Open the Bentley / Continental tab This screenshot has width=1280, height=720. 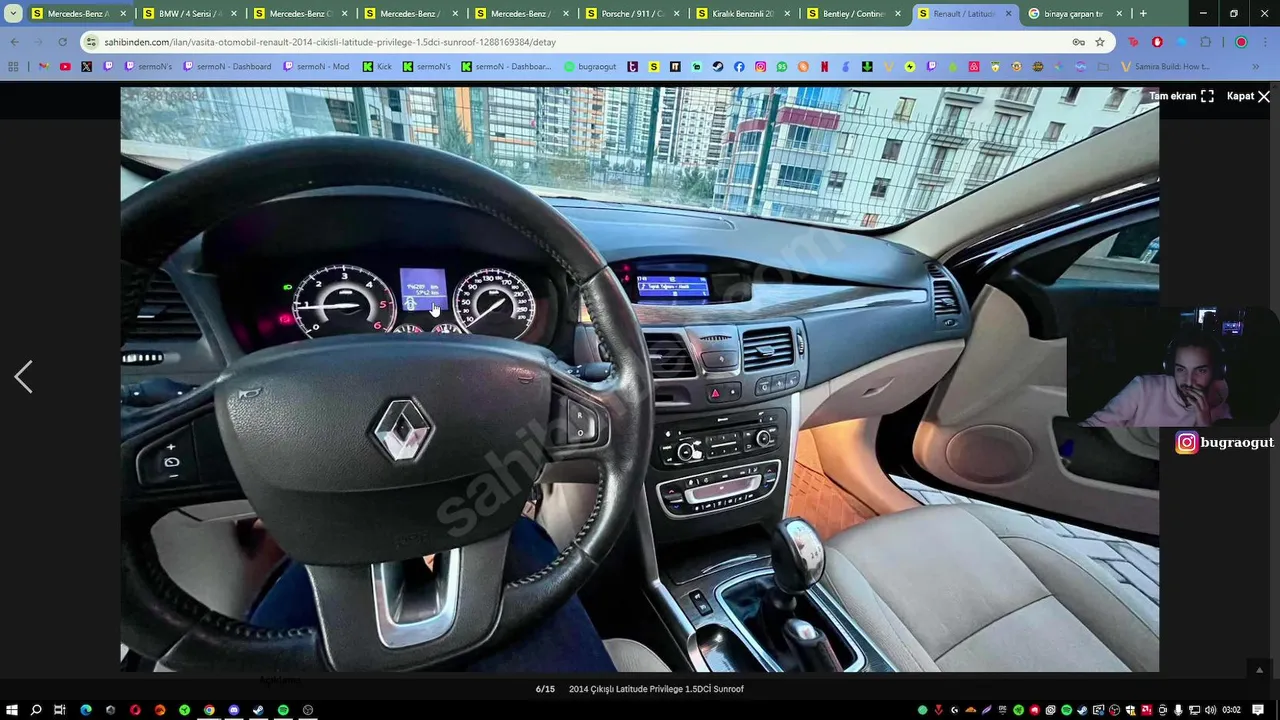[854, 14]
